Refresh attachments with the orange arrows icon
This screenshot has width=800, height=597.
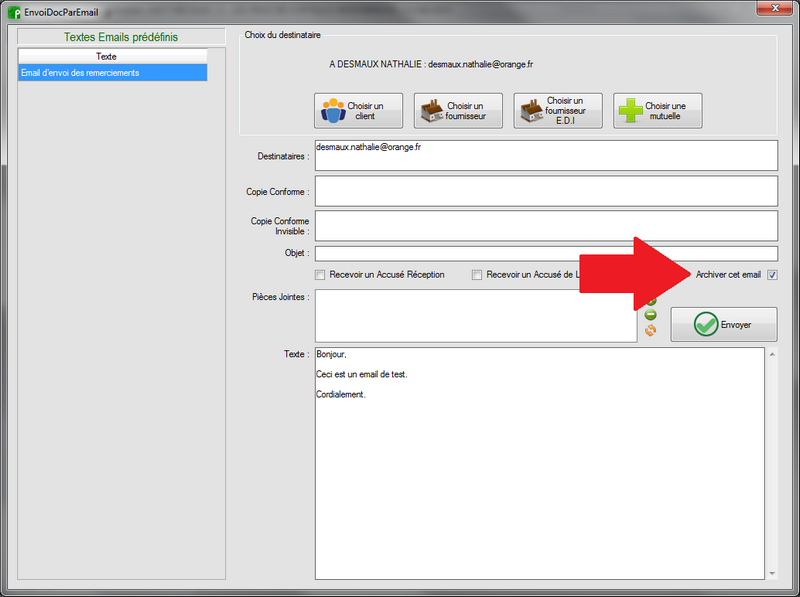[651, 331]
